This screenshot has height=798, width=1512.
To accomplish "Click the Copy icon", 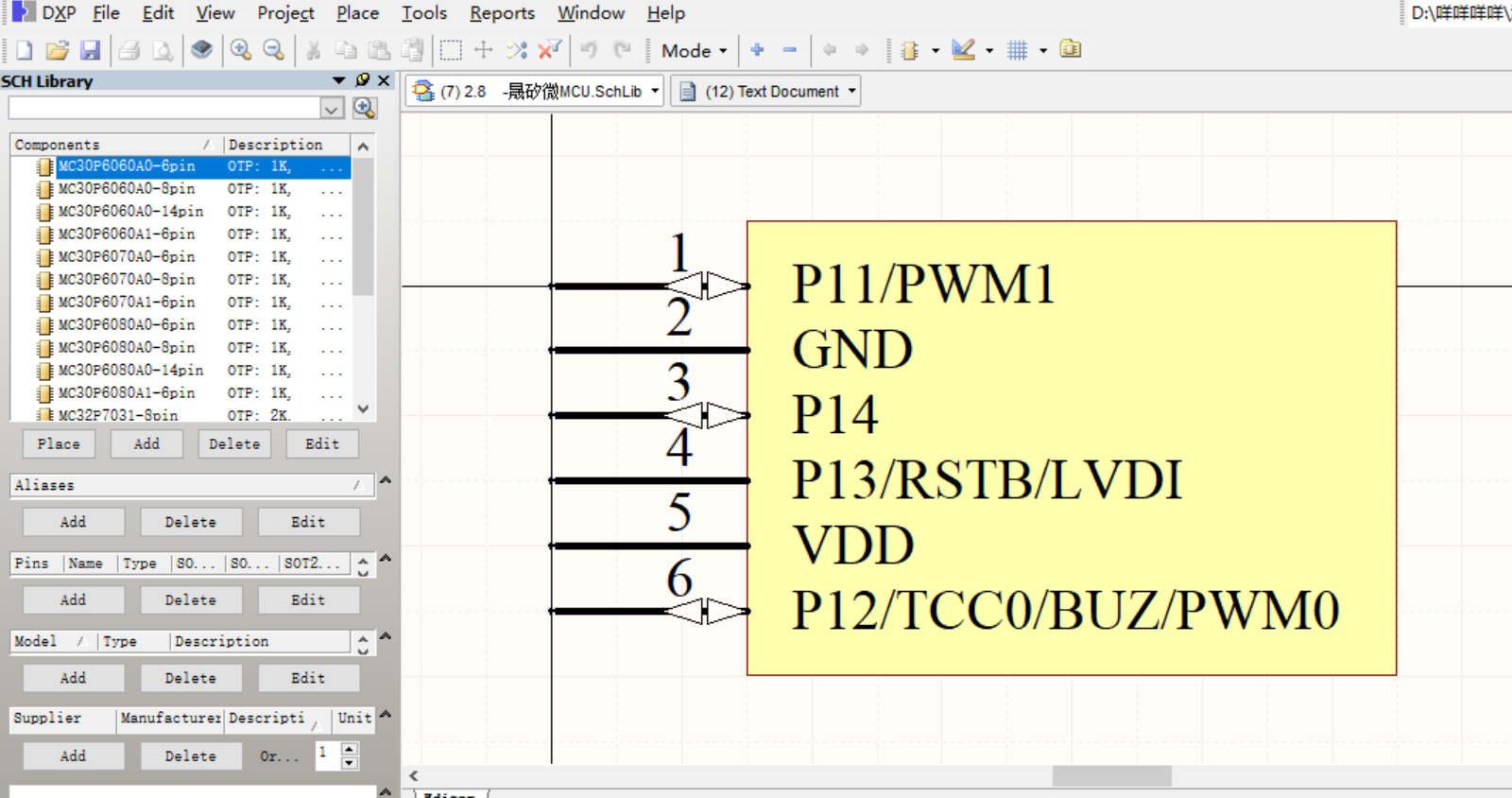I will [347, 50].
